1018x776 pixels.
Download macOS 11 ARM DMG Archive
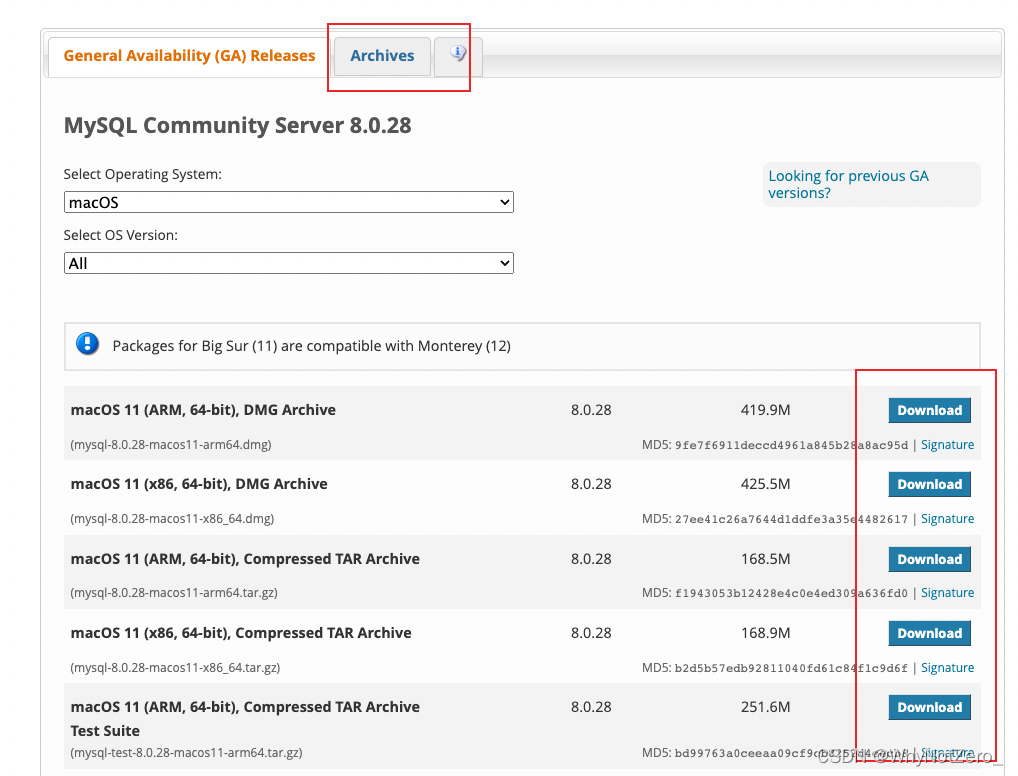click(x=929, y=410)
